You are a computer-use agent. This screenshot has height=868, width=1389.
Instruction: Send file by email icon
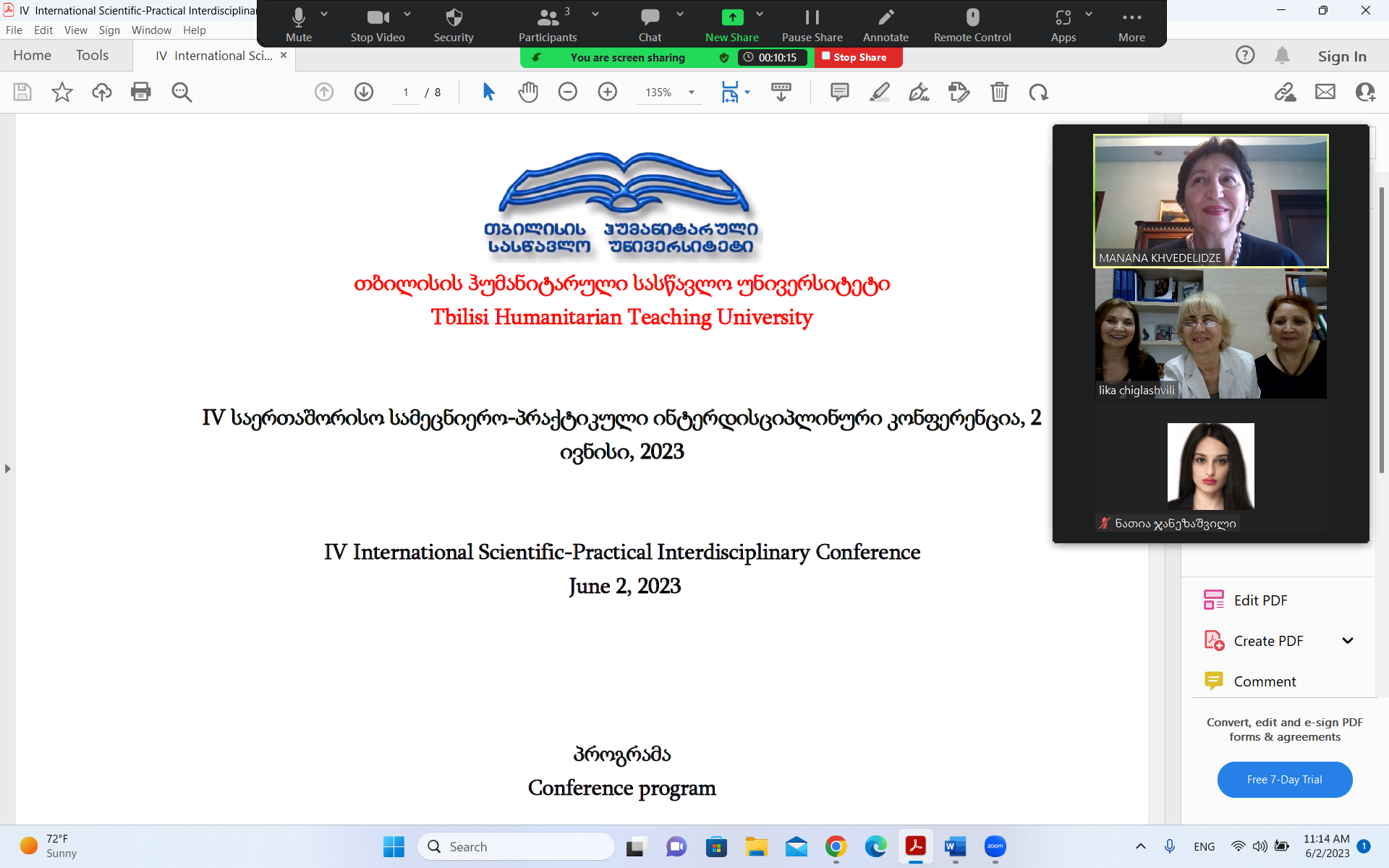point(1325,92)
